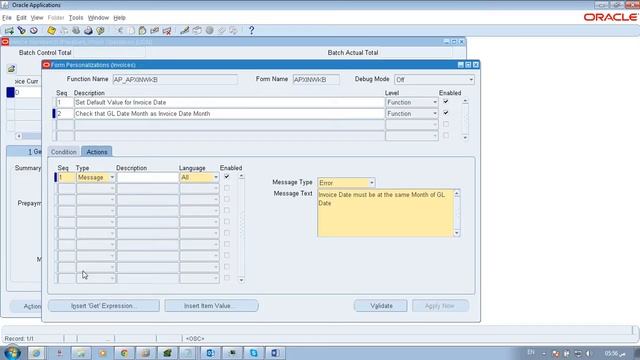Open Level dropdown on third empty row
The width and height of the screenshot is (640, 360).
click(435, 125)
